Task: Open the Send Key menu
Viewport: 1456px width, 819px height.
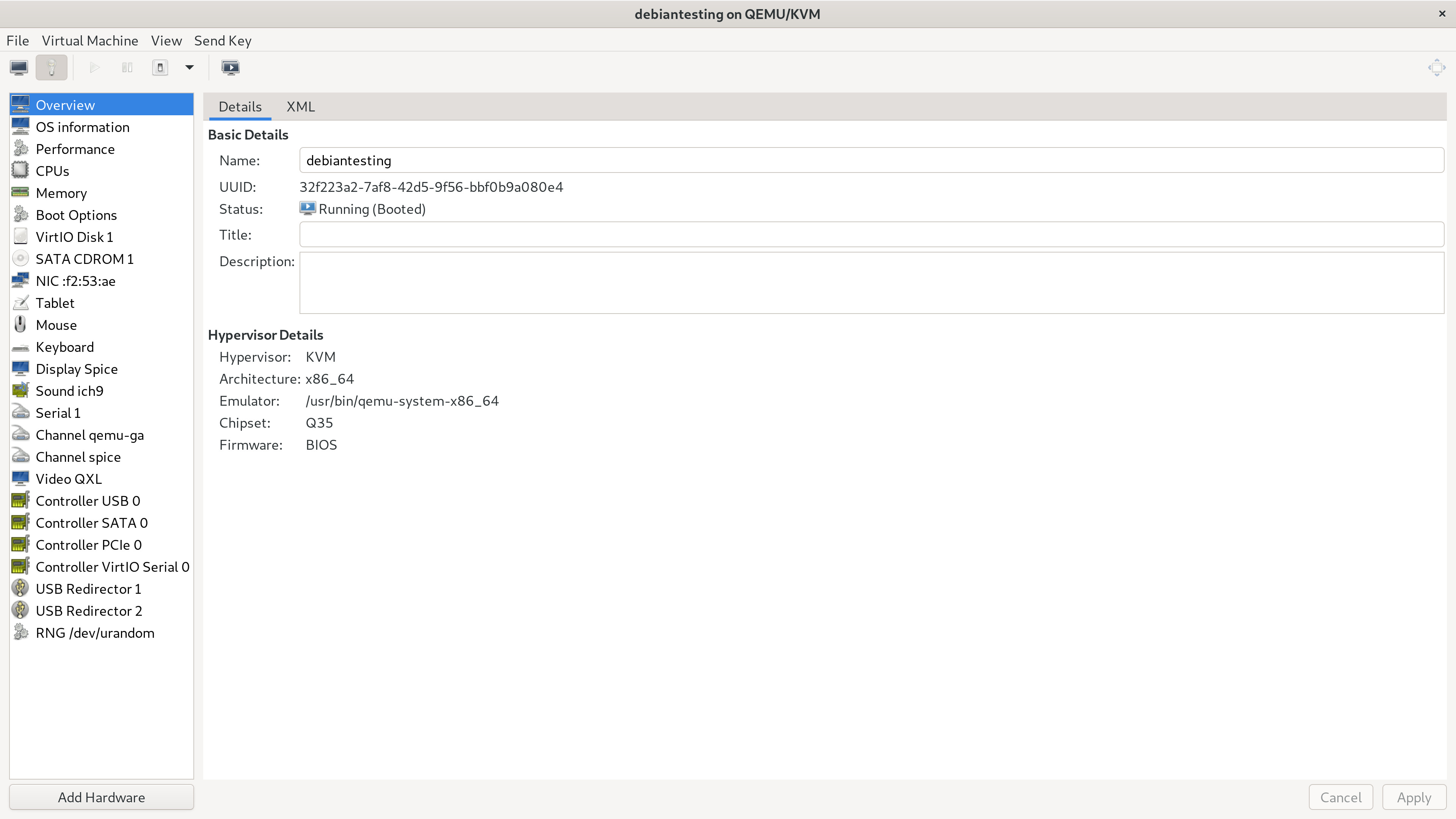Action: tap(223, 41)
